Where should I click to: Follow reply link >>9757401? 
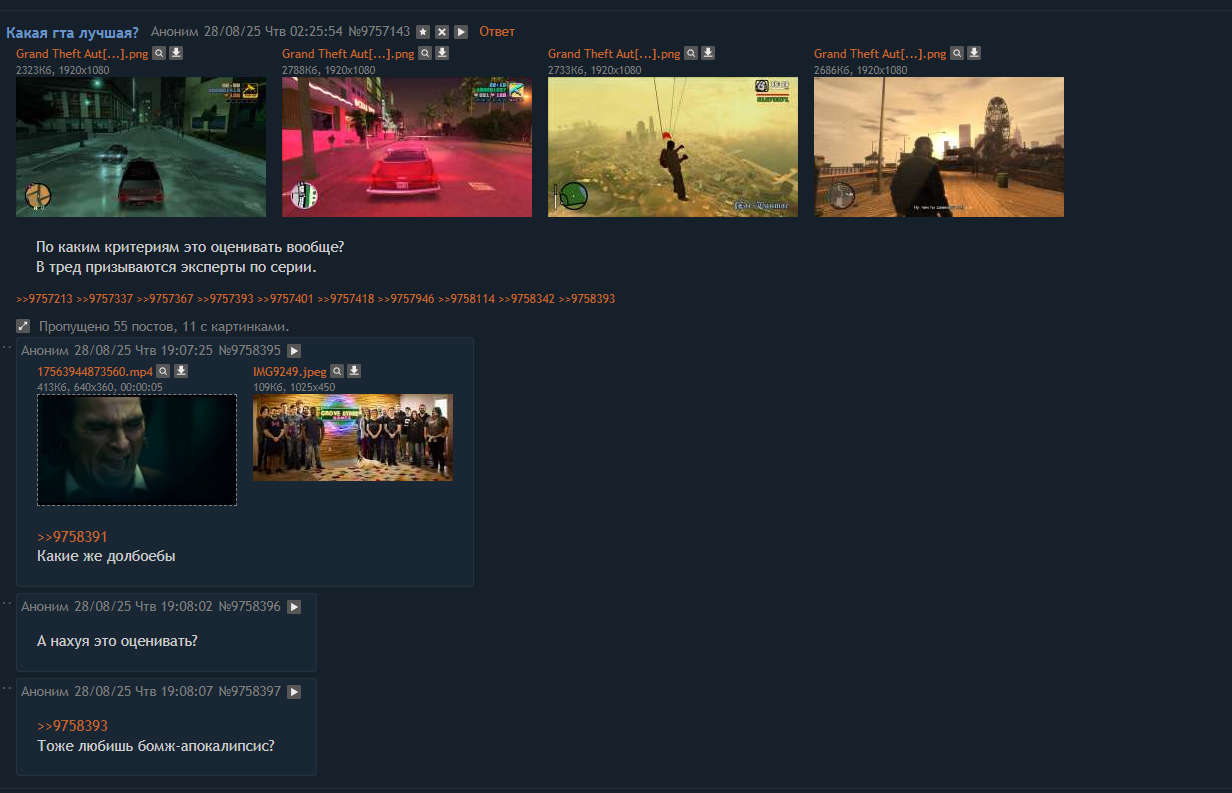[285, 299]
